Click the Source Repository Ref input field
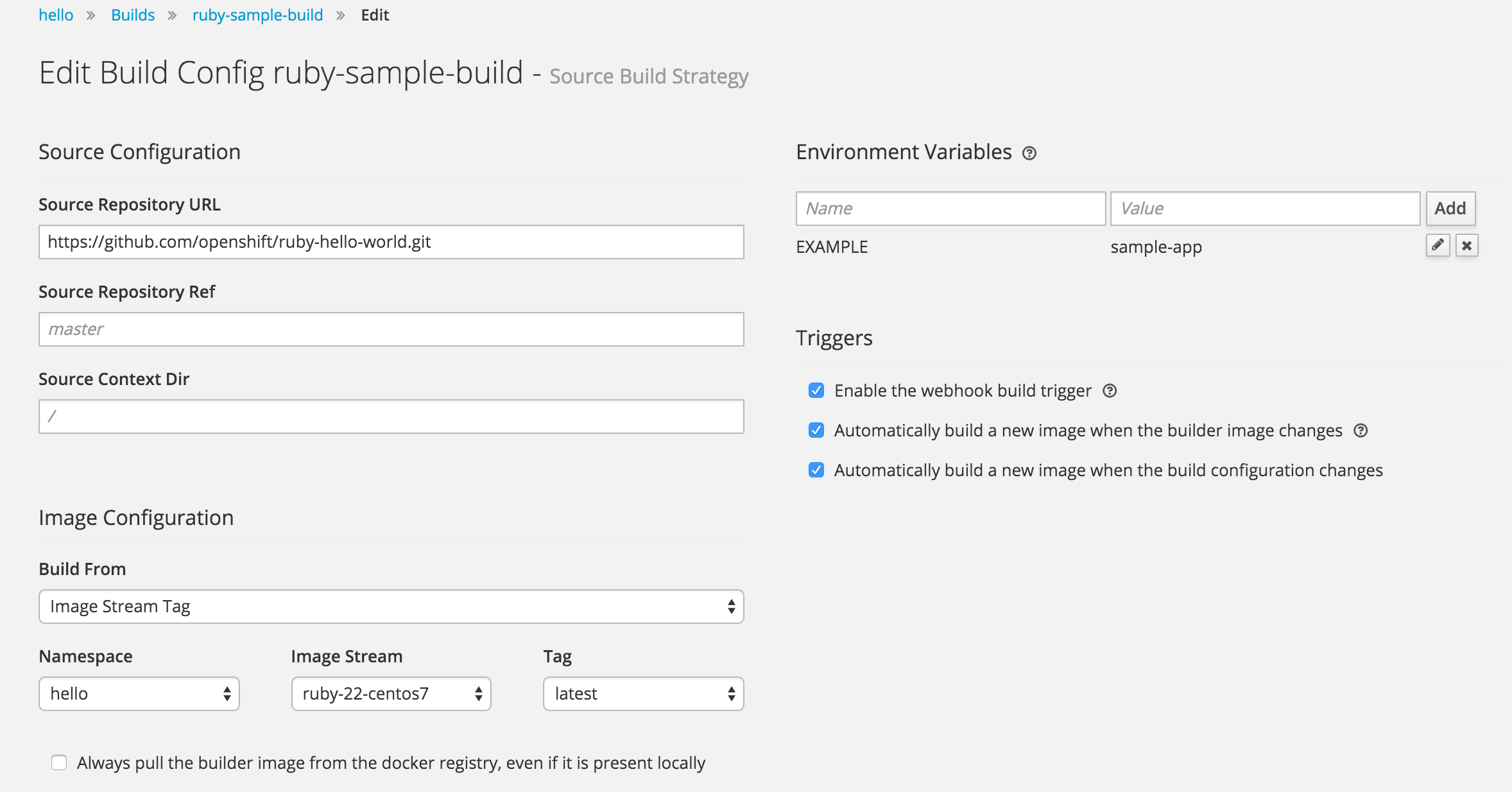 [392, 329]
